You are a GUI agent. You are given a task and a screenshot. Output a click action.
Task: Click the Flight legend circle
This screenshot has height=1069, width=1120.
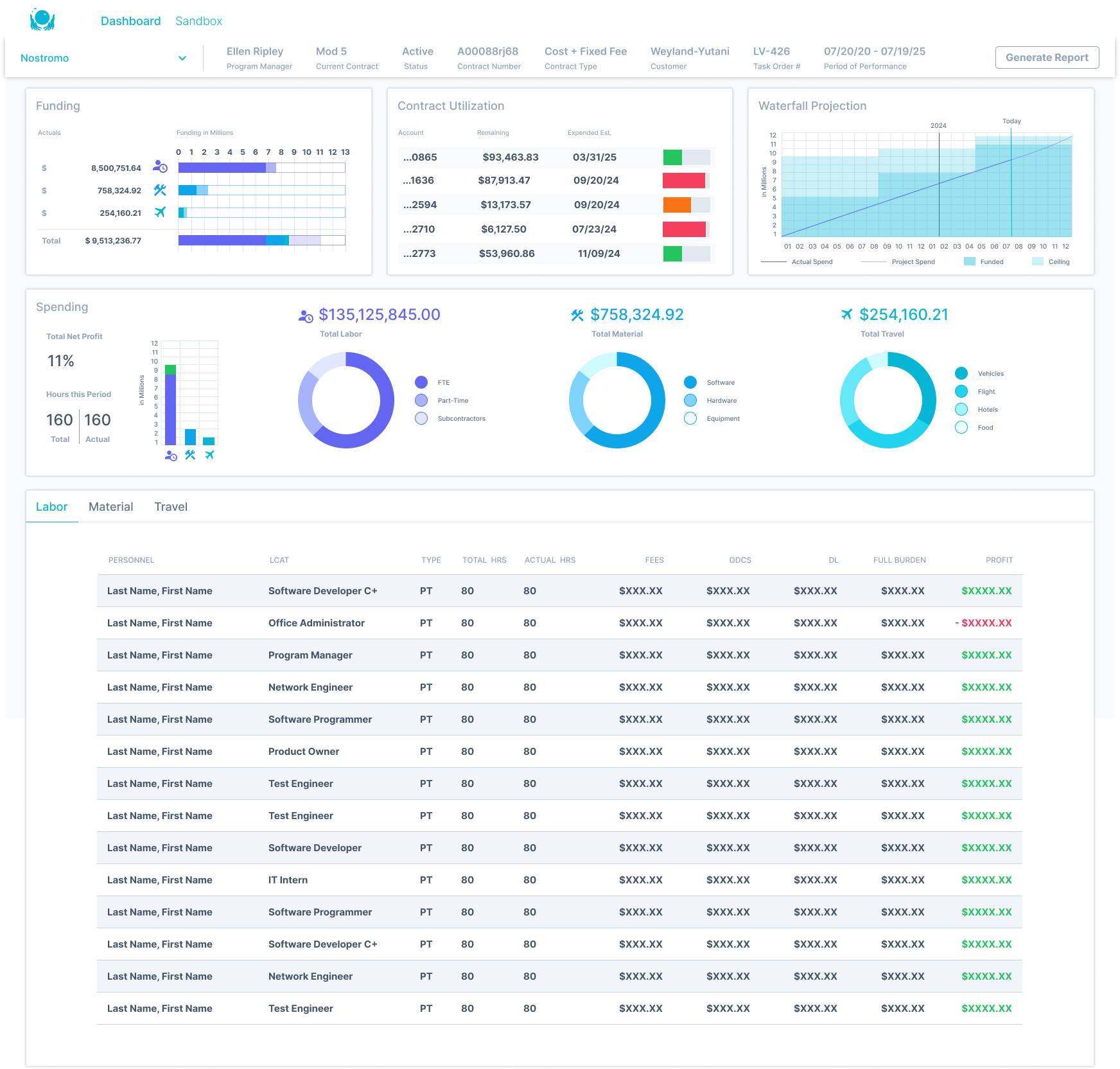coord(961,391)
